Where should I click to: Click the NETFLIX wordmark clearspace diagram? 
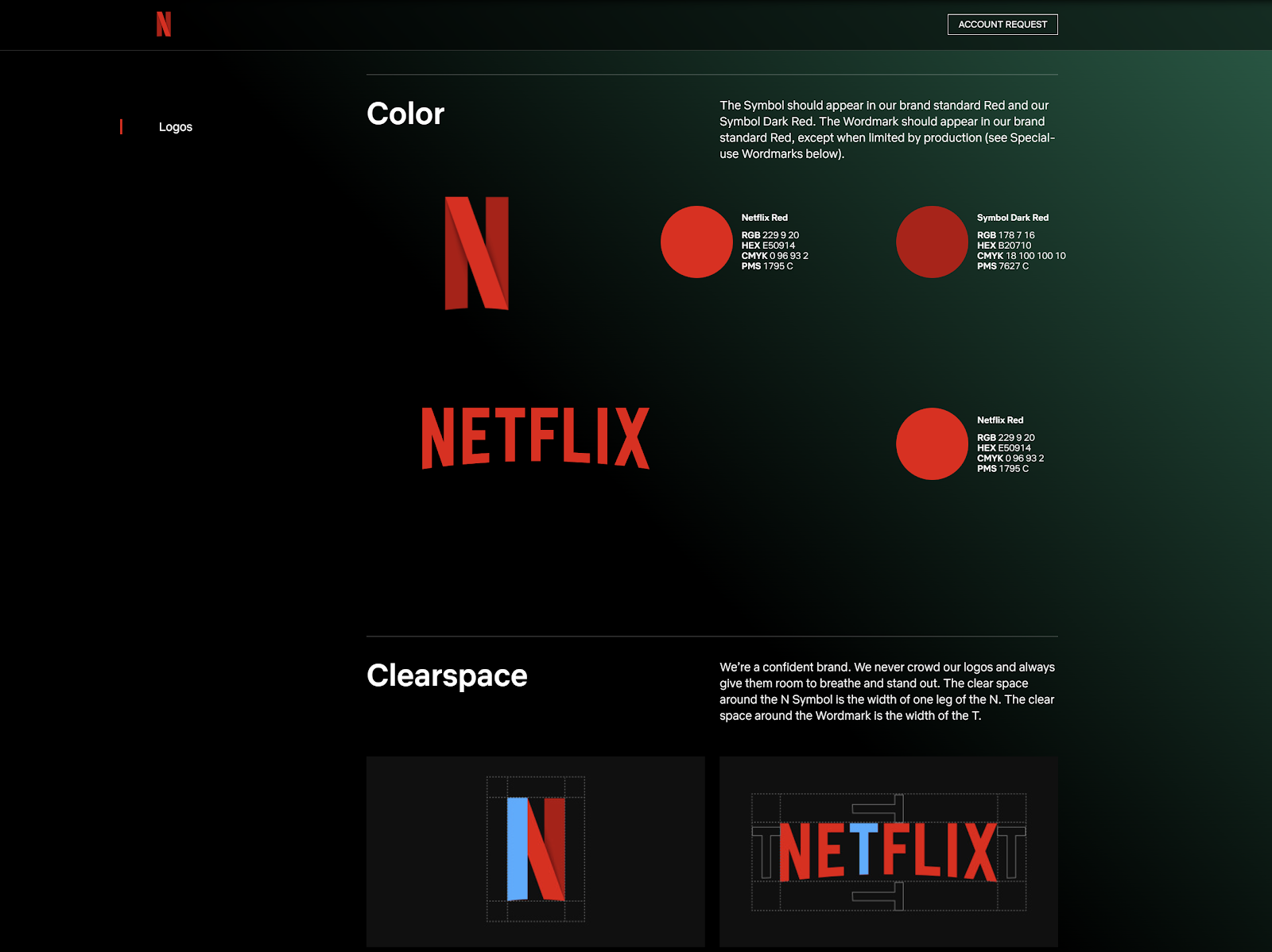tap(888, 853)
